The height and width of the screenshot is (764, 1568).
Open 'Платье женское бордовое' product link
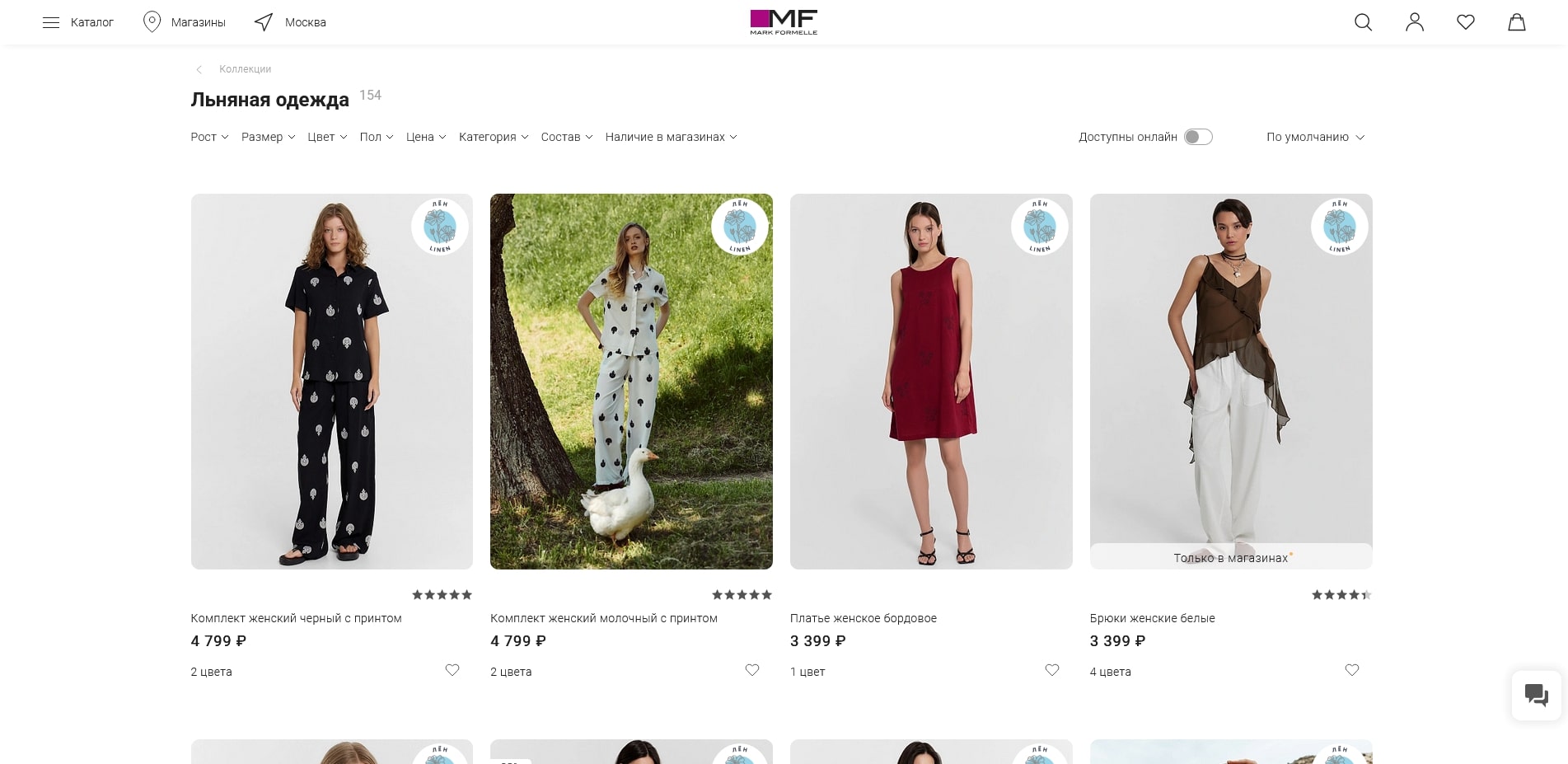(863, 618)
